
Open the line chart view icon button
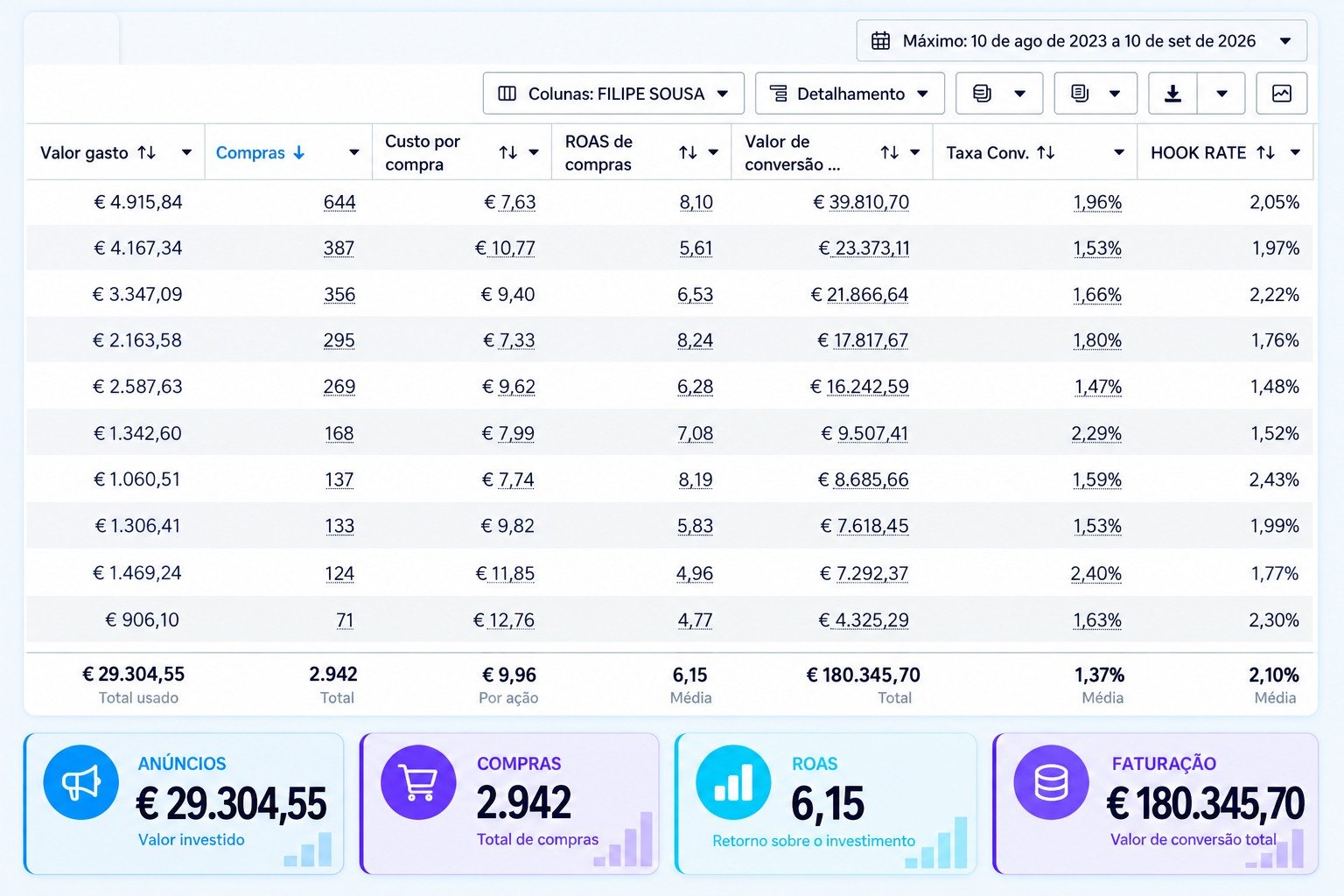tap(1282, 94)
